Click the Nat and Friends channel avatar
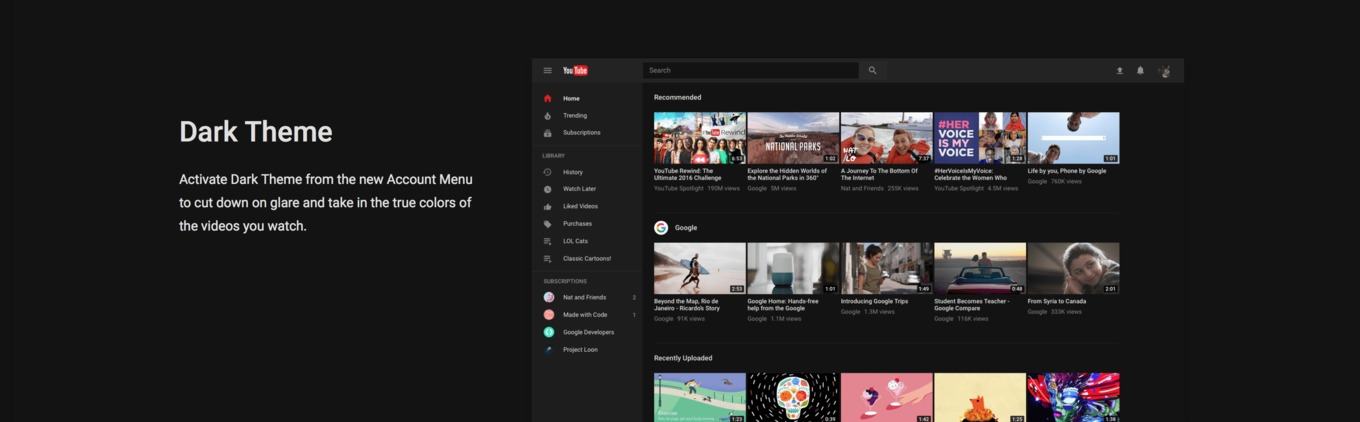Screen dimensions: 1360x422 [549, 297]
